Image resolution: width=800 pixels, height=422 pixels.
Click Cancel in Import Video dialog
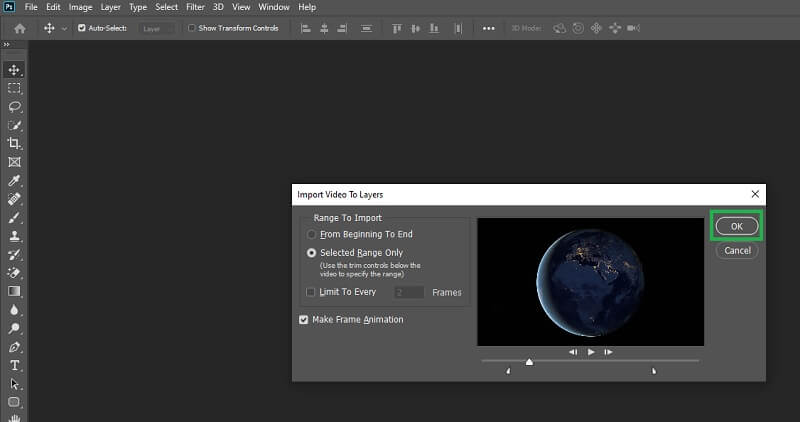click(737, 251)
